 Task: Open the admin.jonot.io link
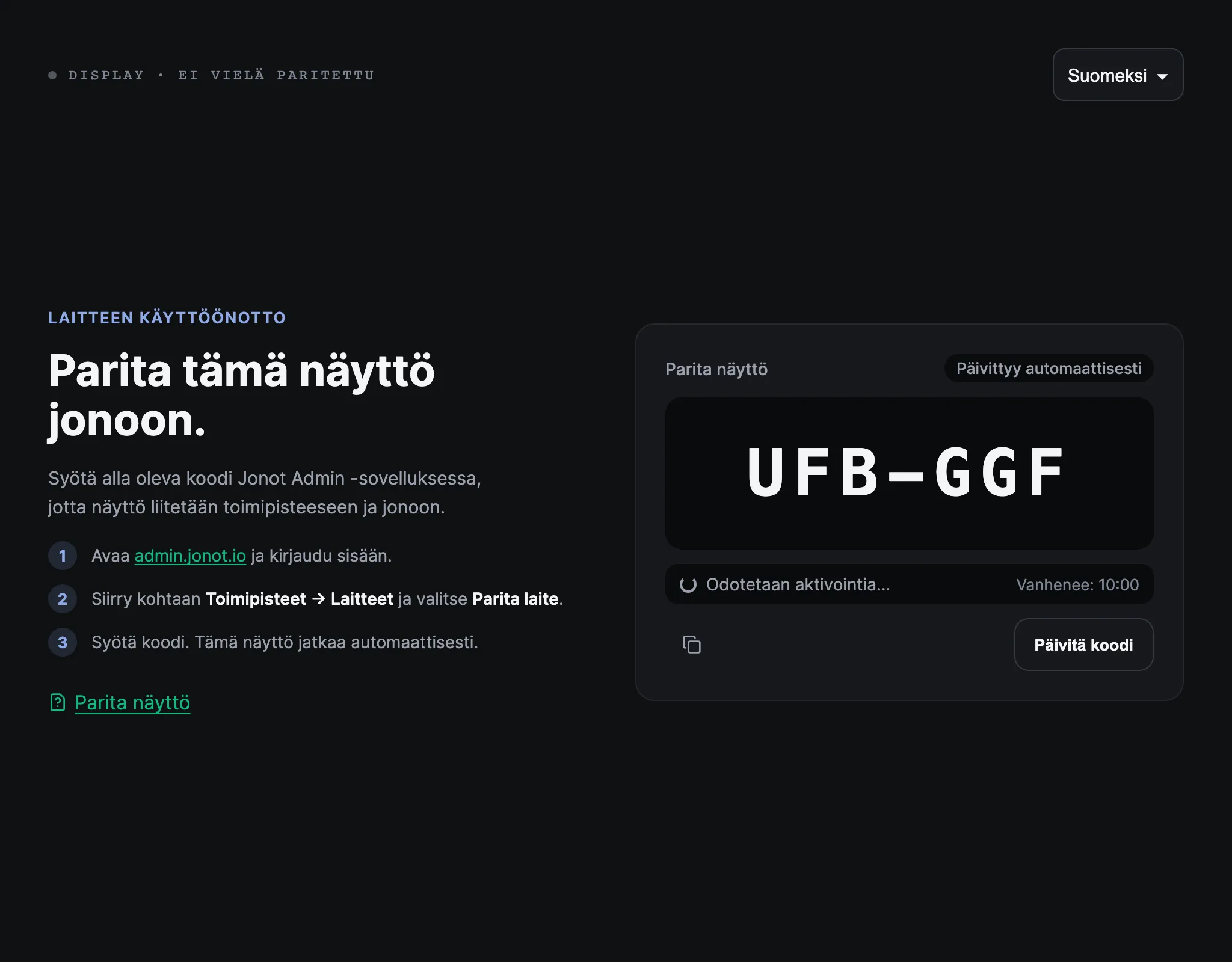click(190, 556)
